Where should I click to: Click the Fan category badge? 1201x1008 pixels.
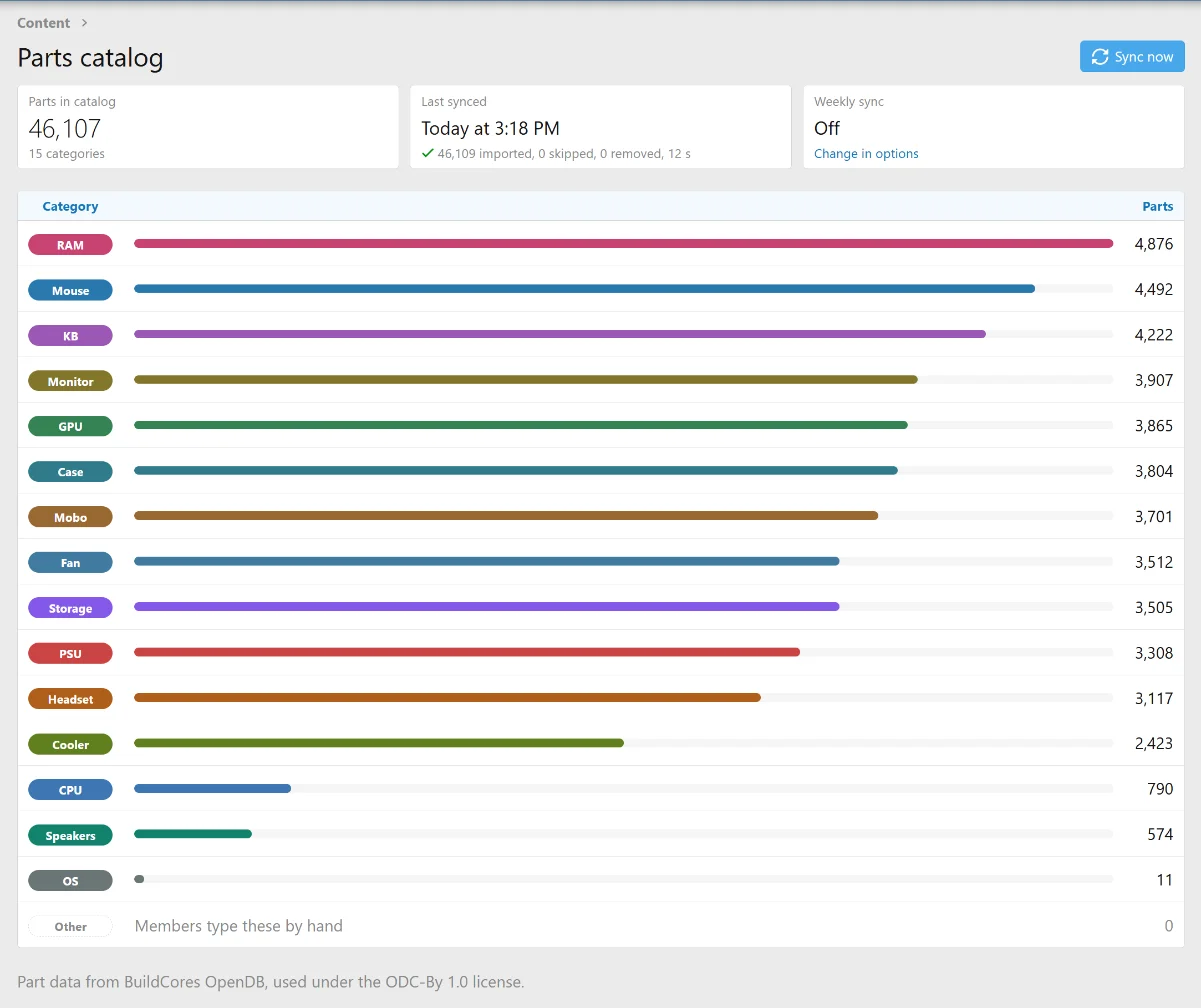click(70, 563)
